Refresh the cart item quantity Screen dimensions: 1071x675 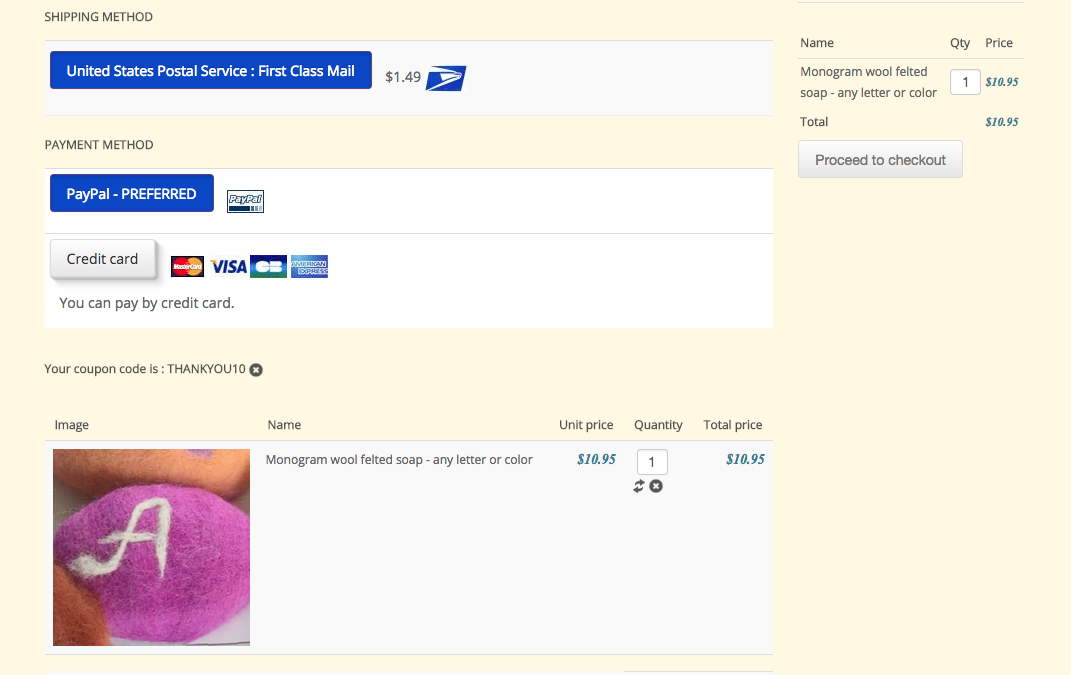pos(639,486)
